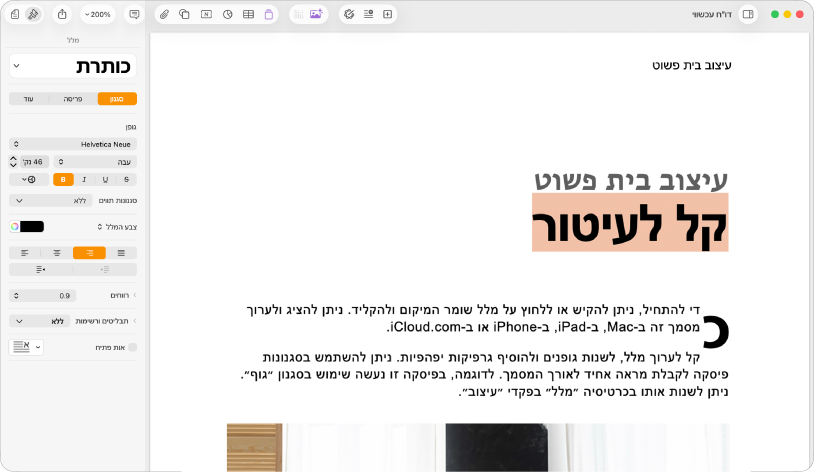Image resolution: width=814 pixels, height=473 pixels.
Task: Open the purple image with sparkle icon
Action: [316, 14]
